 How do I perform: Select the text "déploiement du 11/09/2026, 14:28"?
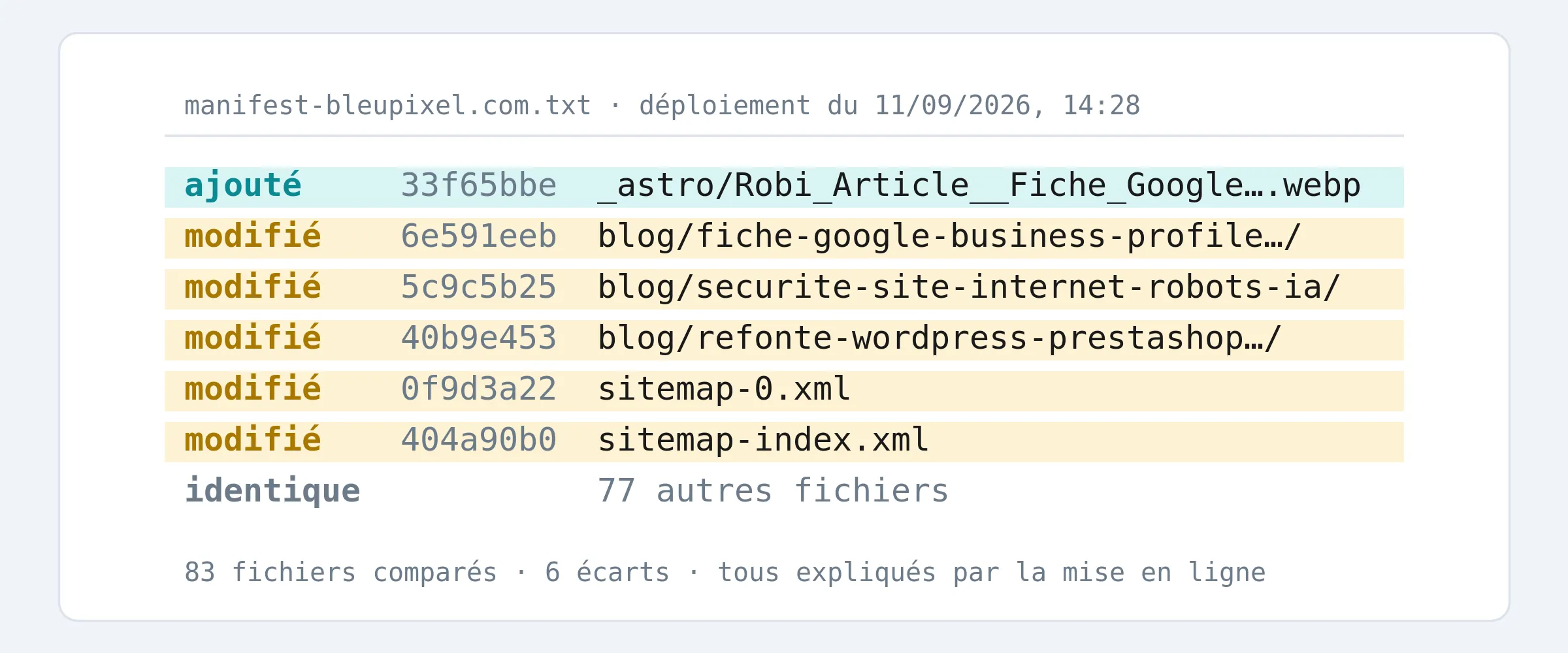click(x=890, y=105)
